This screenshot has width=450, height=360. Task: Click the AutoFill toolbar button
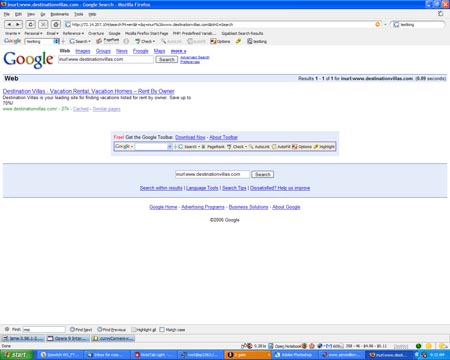pyautogui.click(x=196, y=41)
